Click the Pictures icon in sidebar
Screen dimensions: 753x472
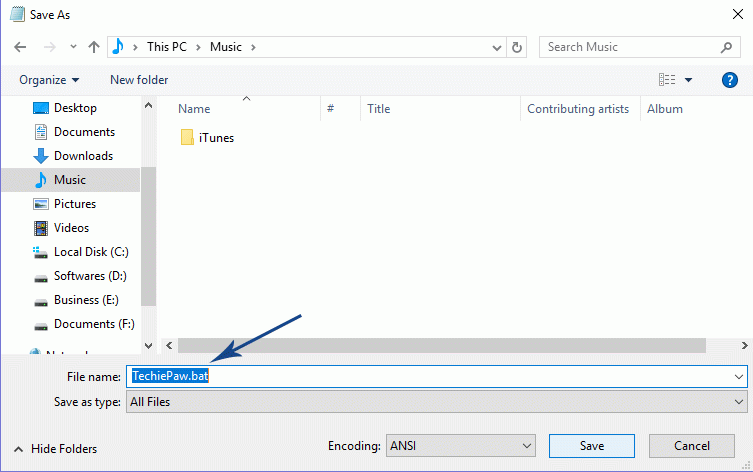[41, 204]
